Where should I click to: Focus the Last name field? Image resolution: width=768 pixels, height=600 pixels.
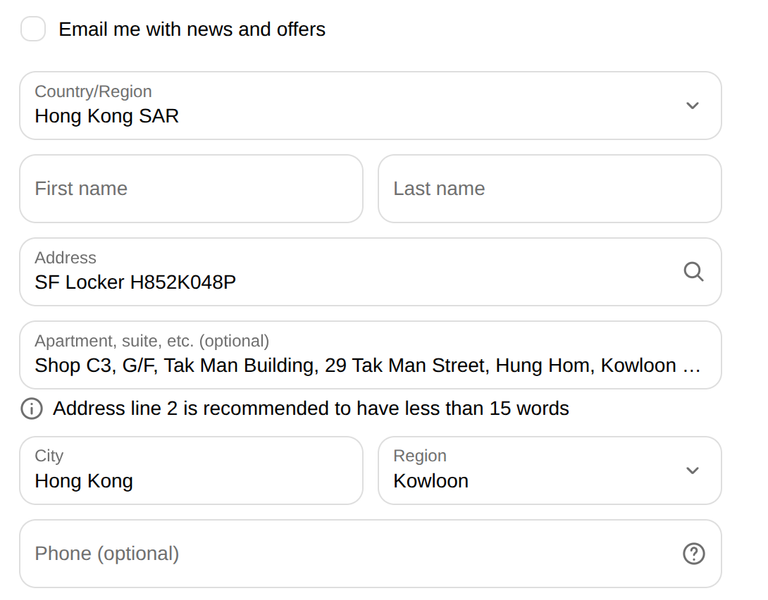click(550, 189)
